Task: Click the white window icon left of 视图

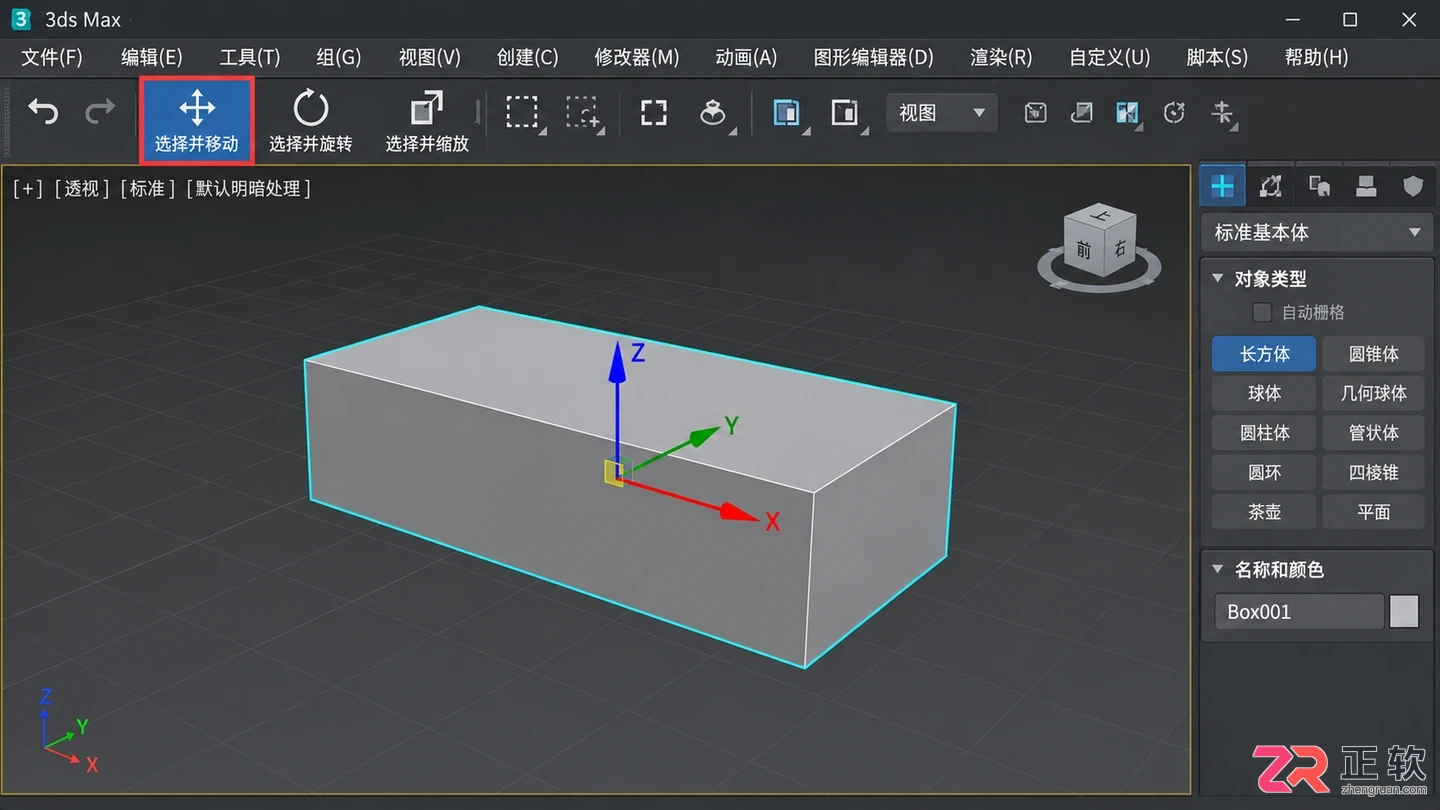Action: coord(846,112)
